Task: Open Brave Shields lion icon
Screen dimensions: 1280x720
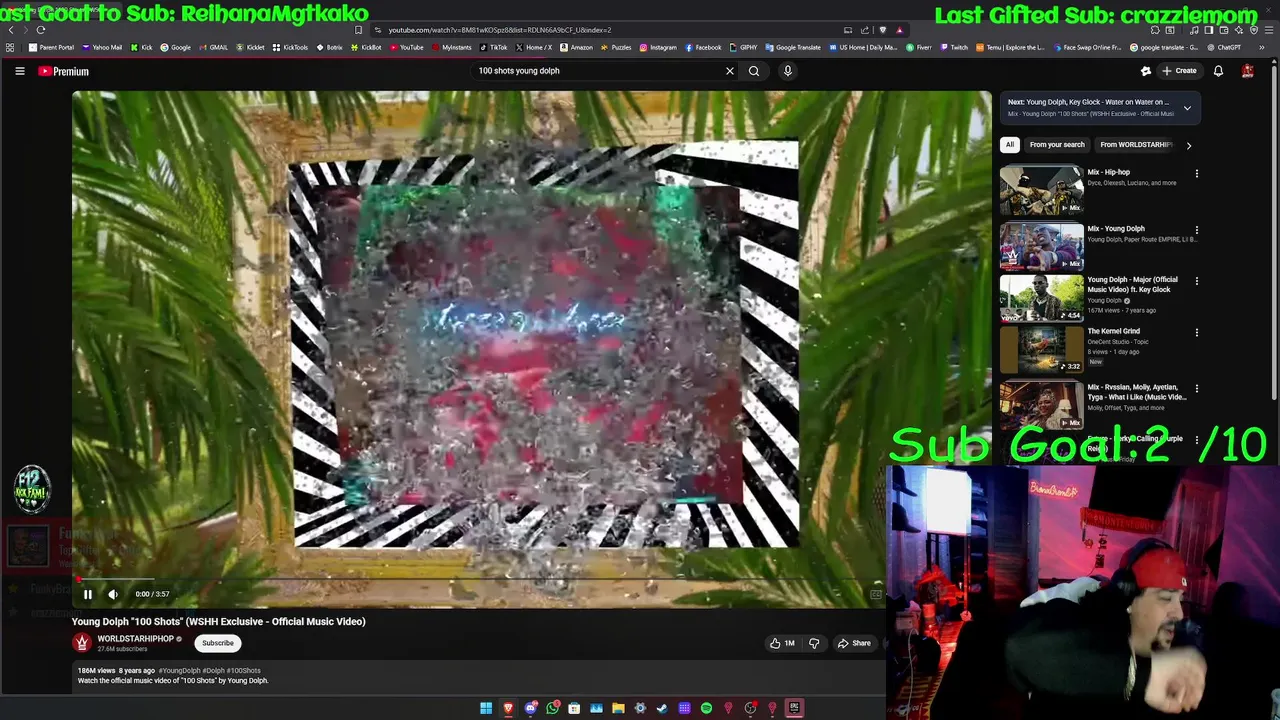Action: tap(883, 30)
